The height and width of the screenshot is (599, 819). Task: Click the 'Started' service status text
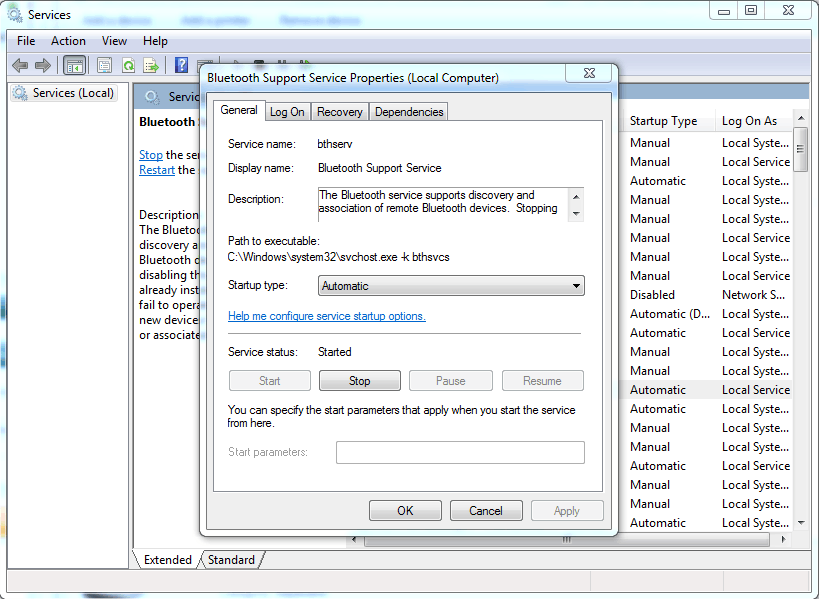(x=335, y=352)
